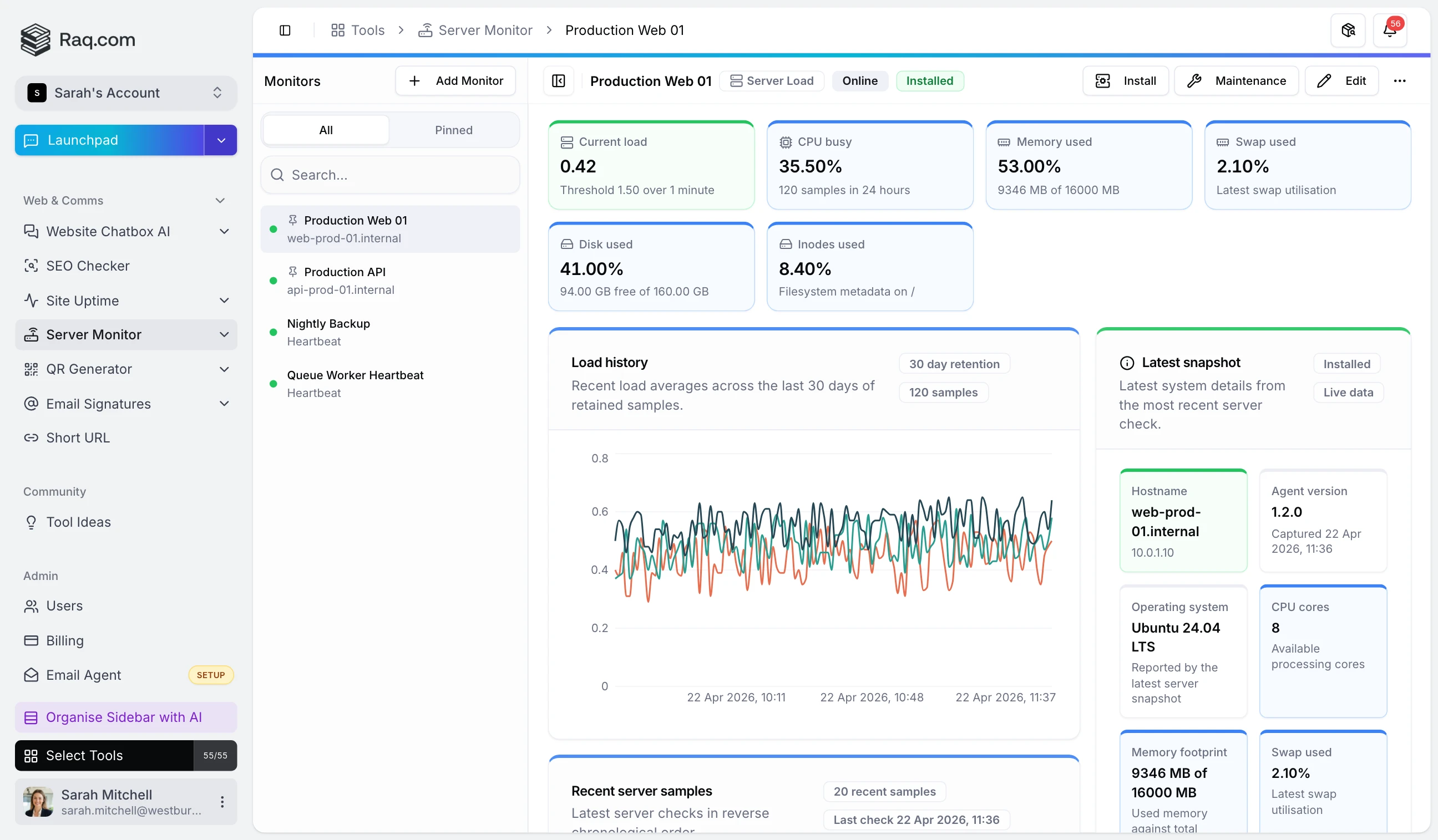Click the Add Monitor button
This screenshot has height=840, width=1438.
click(x=455, y=80)
